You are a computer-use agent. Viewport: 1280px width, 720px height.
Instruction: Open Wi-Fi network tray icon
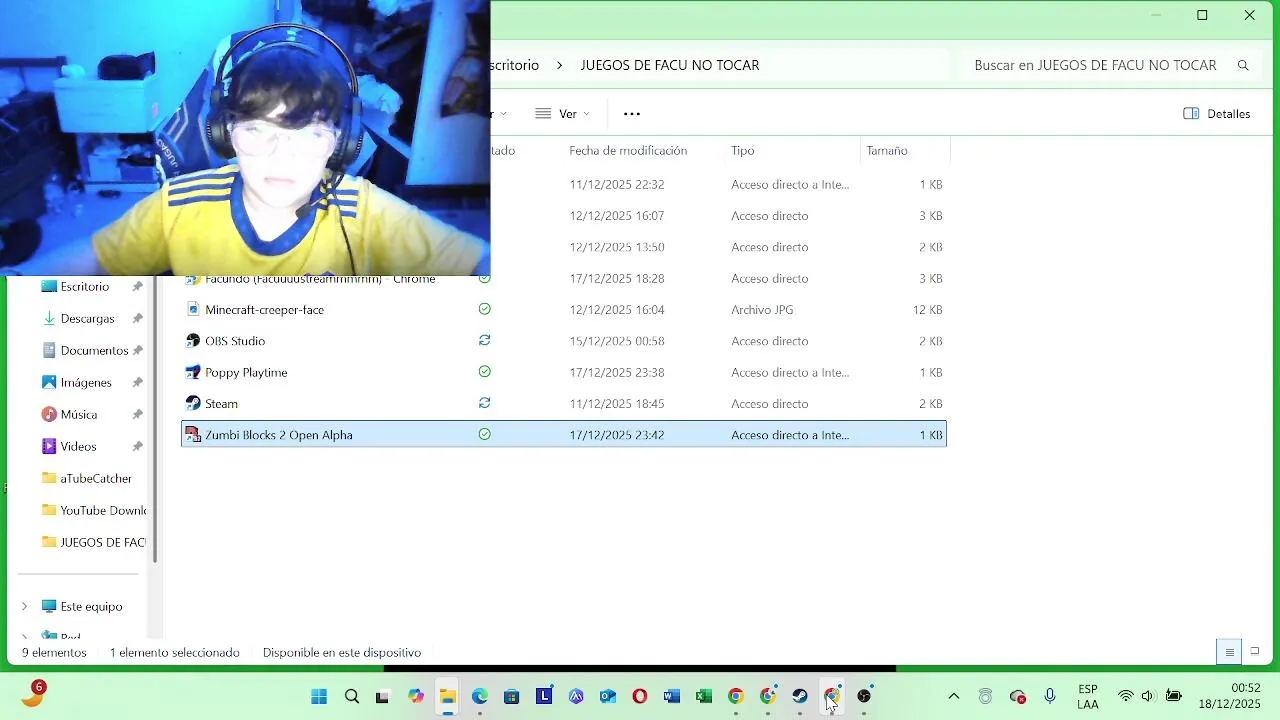tap(1126, 696)
